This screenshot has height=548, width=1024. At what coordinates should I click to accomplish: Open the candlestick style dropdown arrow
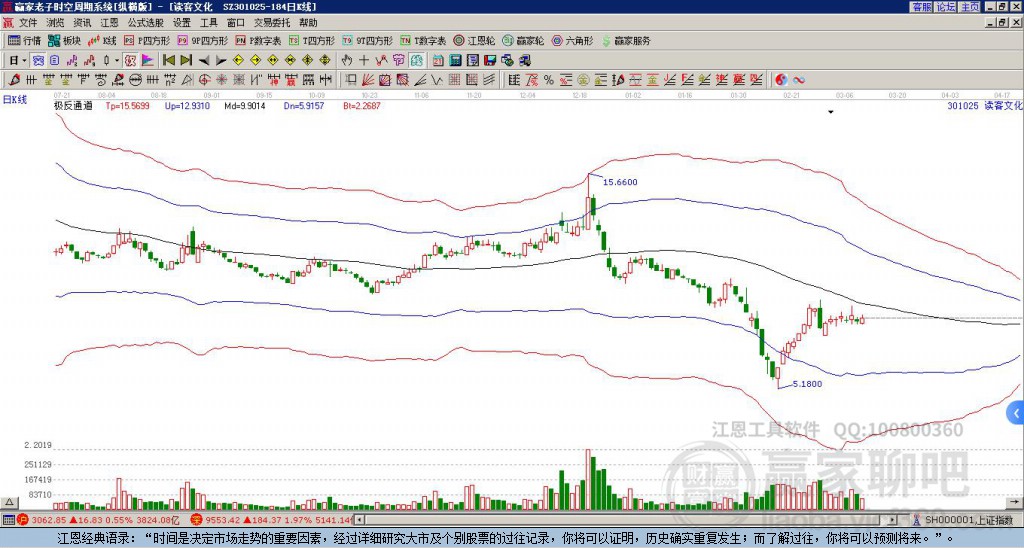click(116, 61)
